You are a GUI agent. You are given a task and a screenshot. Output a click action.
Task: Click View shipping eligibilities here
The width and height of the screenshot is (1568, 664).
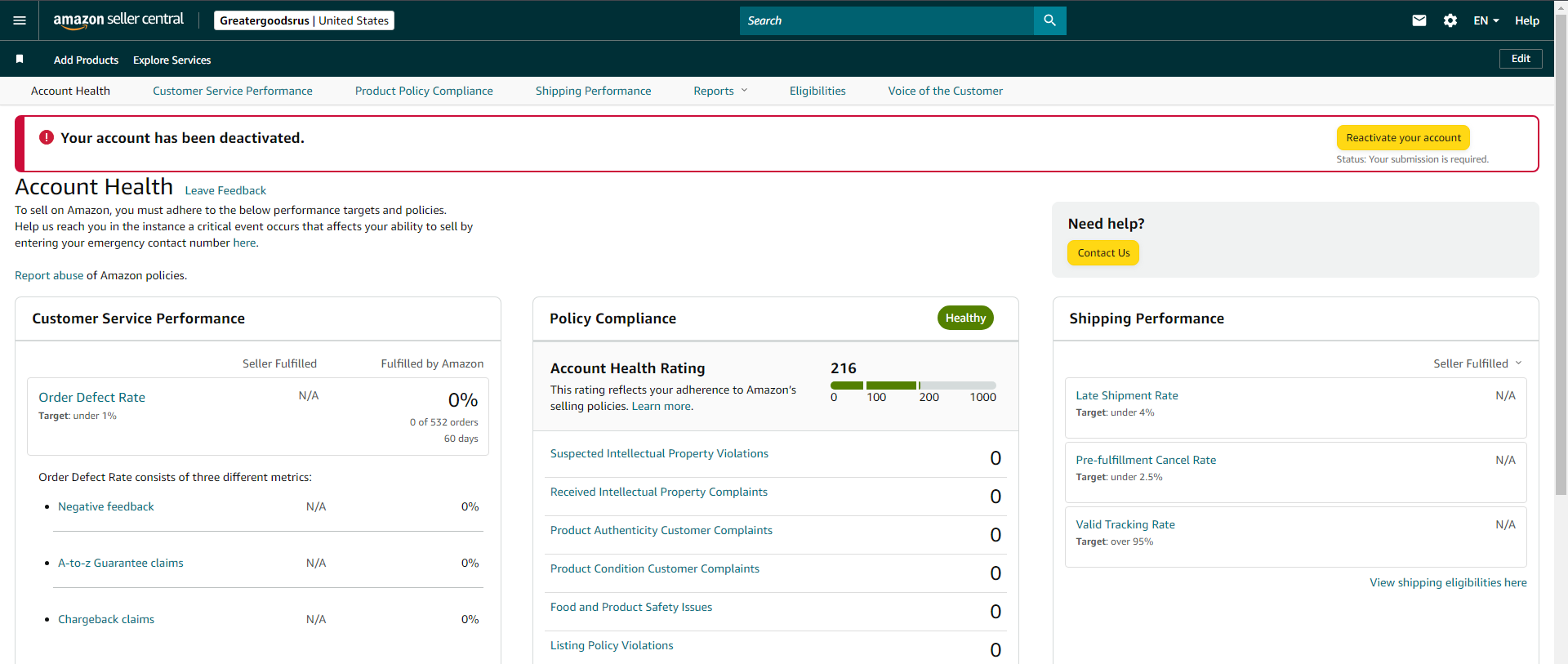[1448, 582]
